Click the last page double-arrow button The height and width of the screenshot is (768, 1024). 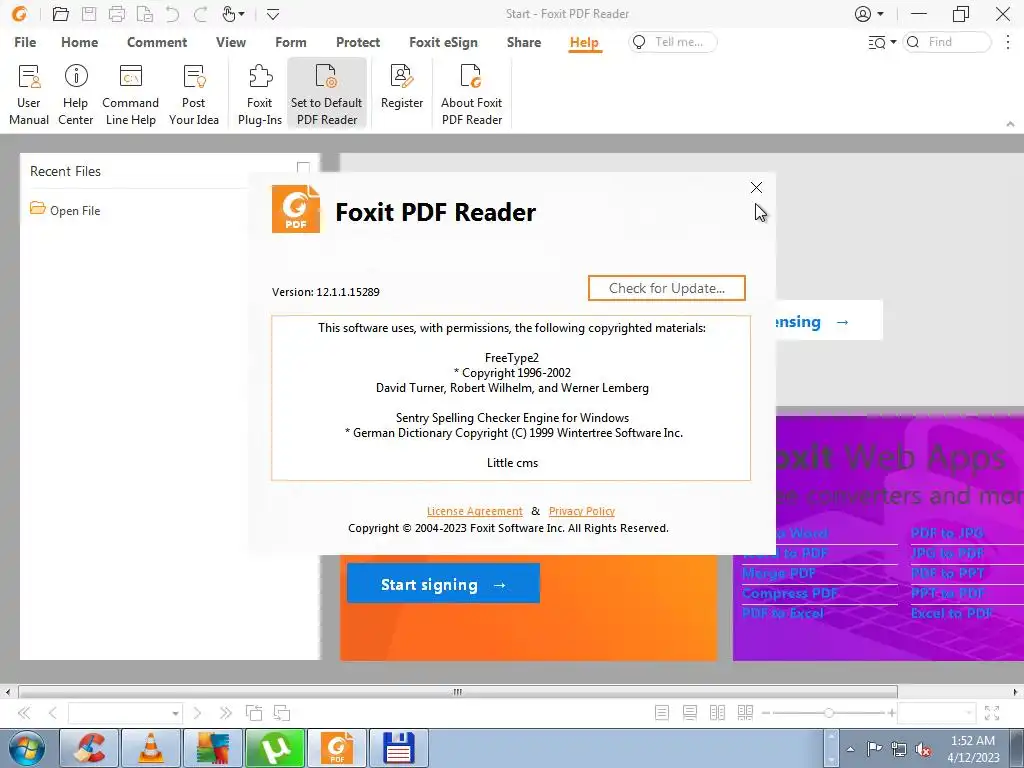225,712
